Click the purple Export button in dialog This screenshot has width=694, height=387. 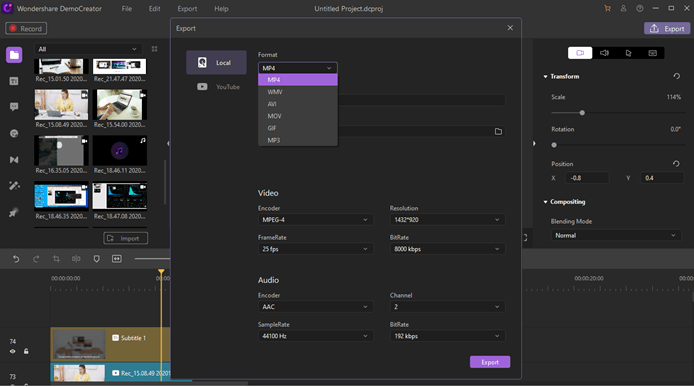(490, 362)
